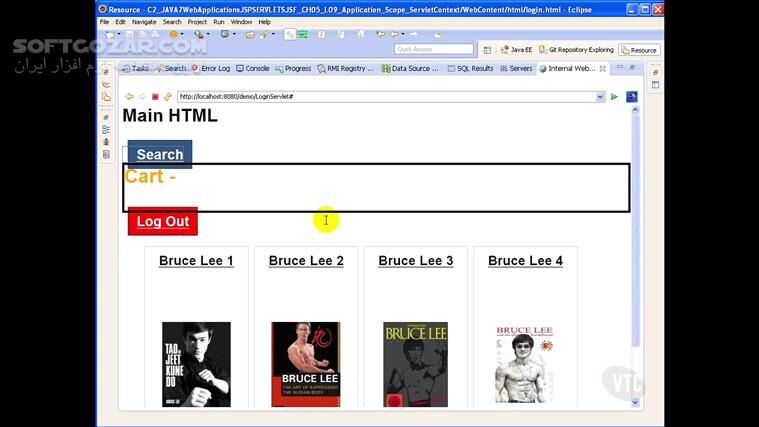Screen dimensions: 759x427
Task: Switch to the Console tab
Action: pyautogui.click(x=253, y=69)
